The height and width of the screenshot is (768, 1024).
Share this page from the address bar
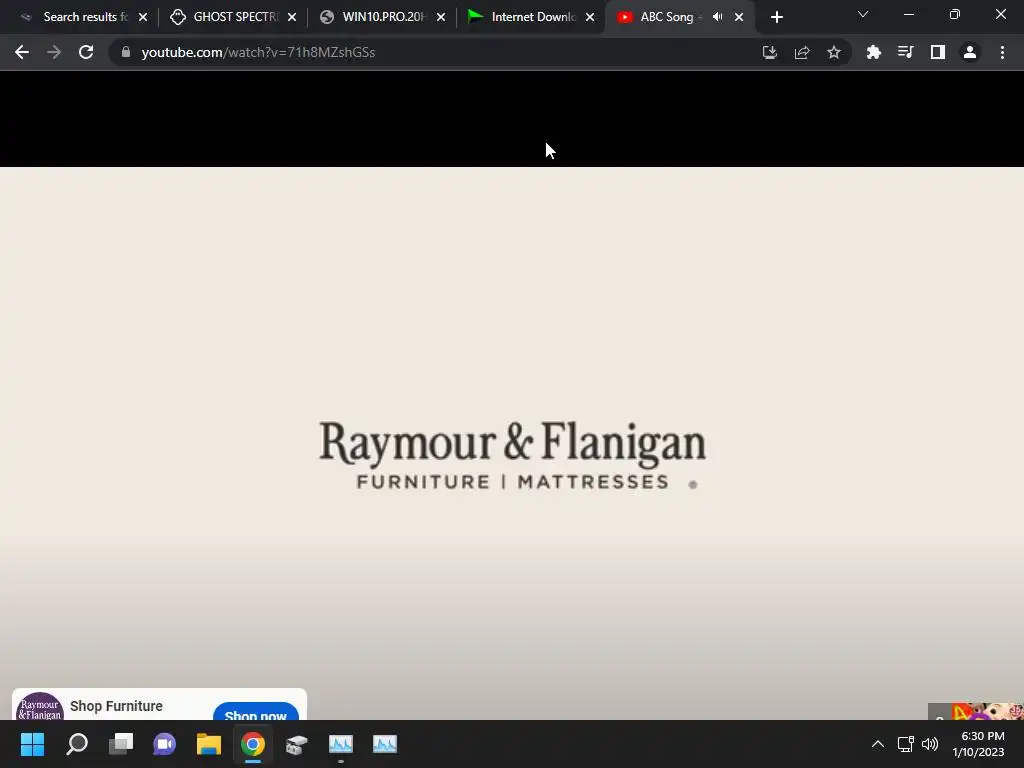pos(802,52)
